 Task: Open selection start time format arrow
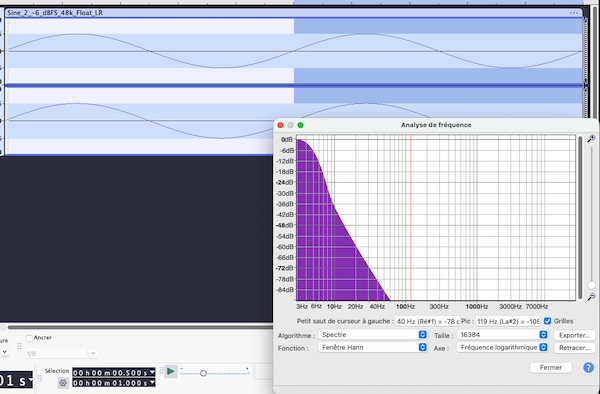[x=152, y=372]
